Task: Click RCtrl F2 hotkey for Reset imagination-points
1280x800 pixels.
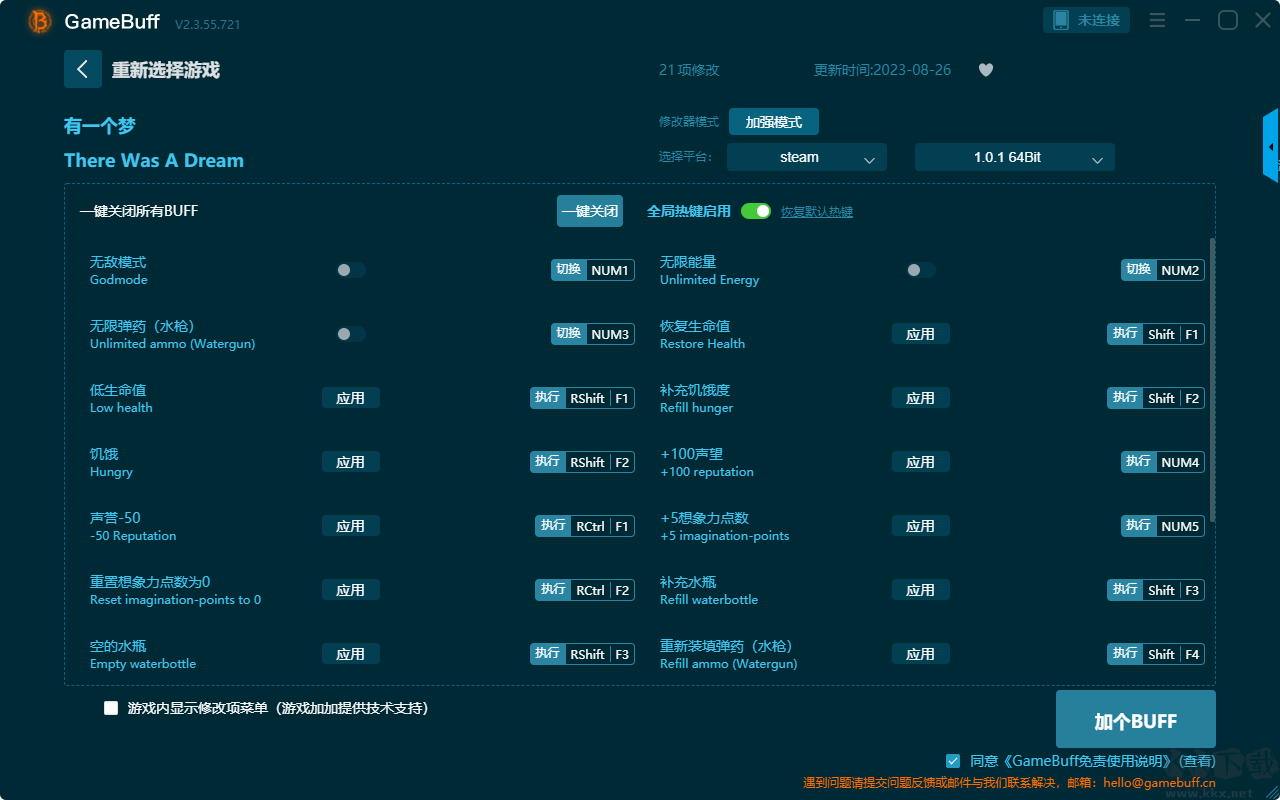Action: point(585,590)
